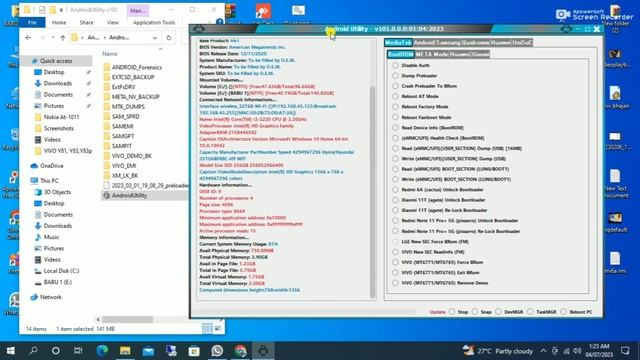Open recent locations dropdown beside navigation arrows
Screen dimensions: 640x360
pyautogui.click(x=53, y=38)
